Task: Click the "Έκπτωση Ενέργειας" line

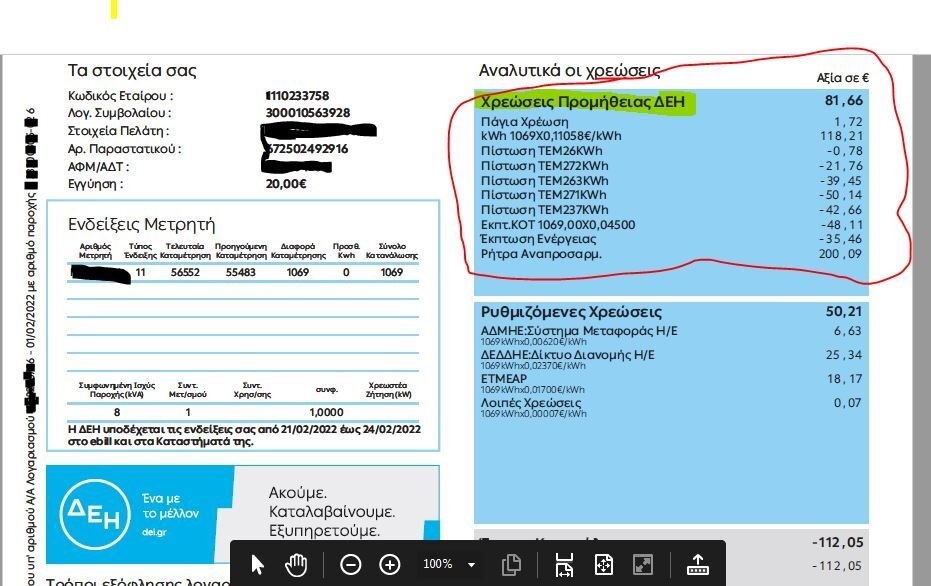Action: pyautogui.click(x=539, y=239)
